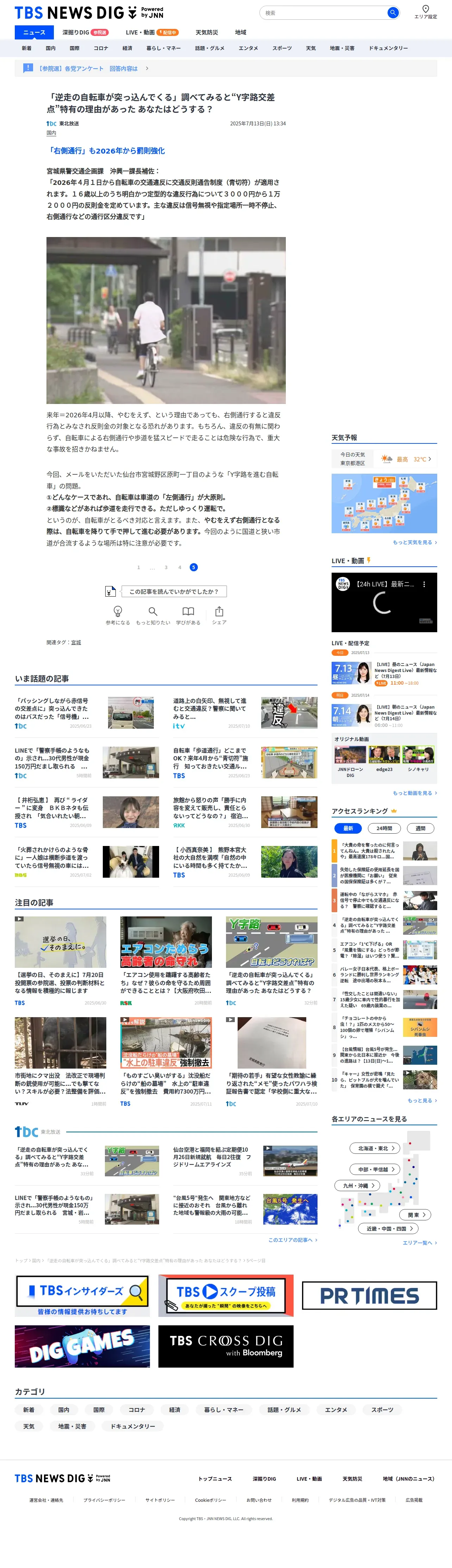Open the edge23 original video thumbnail
This screenshot has height=1568, width=452.
[x=384, y=754]
